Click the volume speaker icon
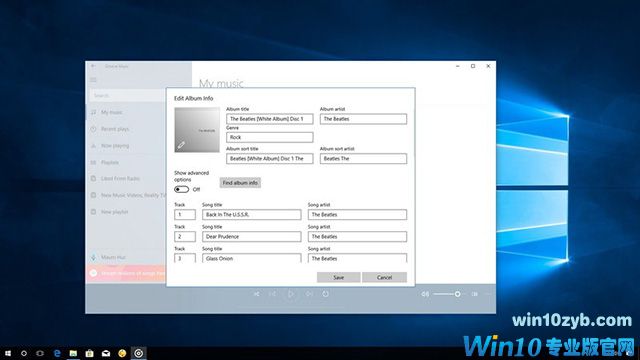 (425, 294)
